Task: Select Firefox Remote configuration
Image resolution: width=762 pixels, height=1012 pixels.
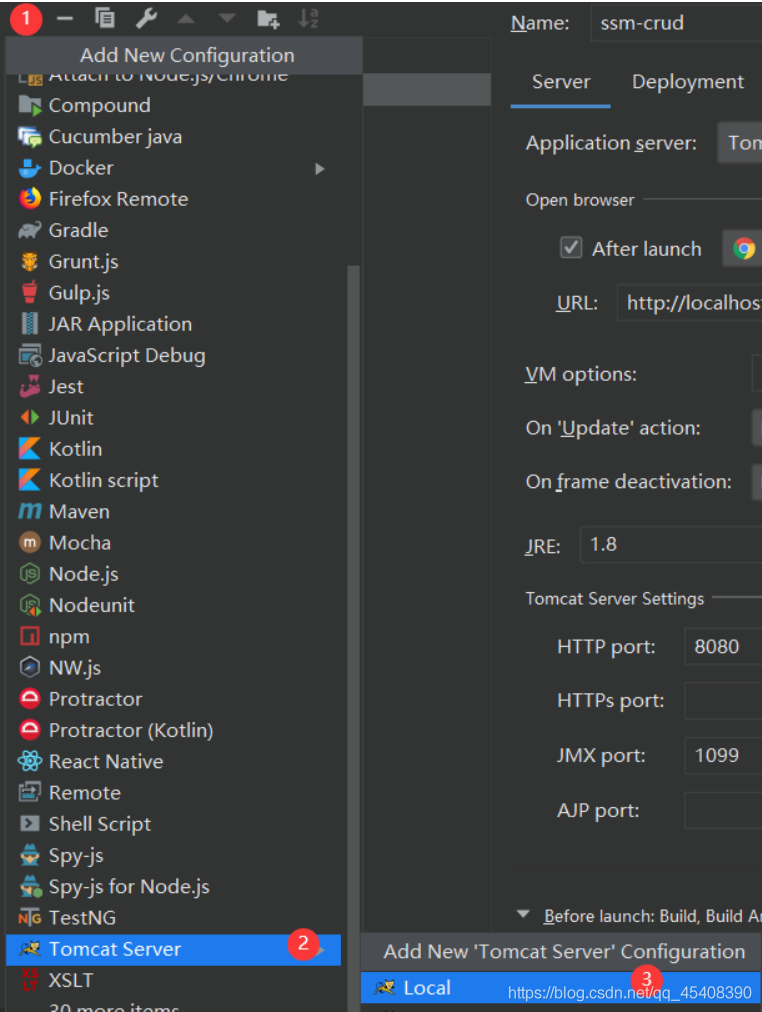Action: [173, 199]
